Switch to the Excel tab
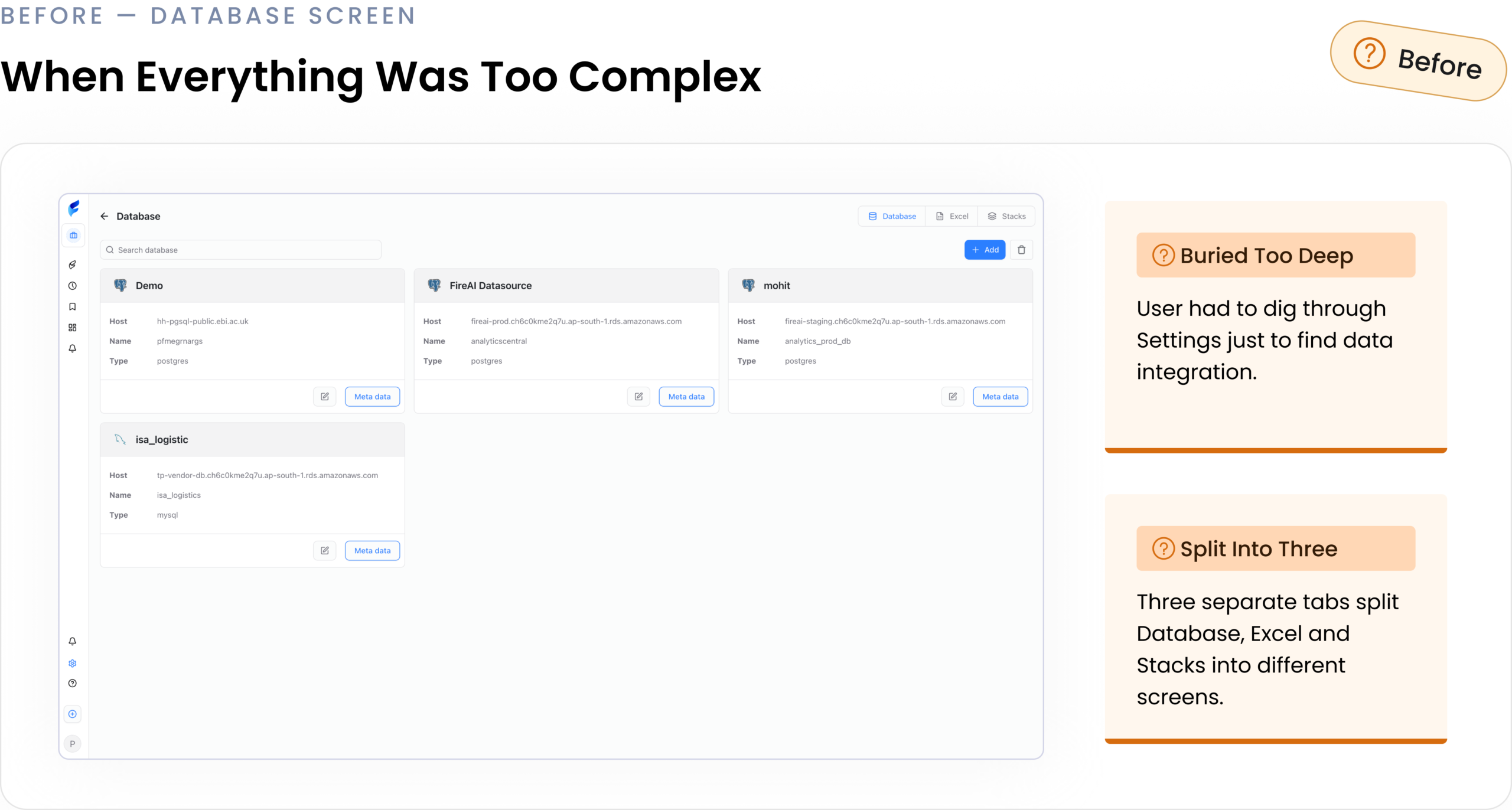This screenshot has width=1512, height=810. [x=951, y=216]
